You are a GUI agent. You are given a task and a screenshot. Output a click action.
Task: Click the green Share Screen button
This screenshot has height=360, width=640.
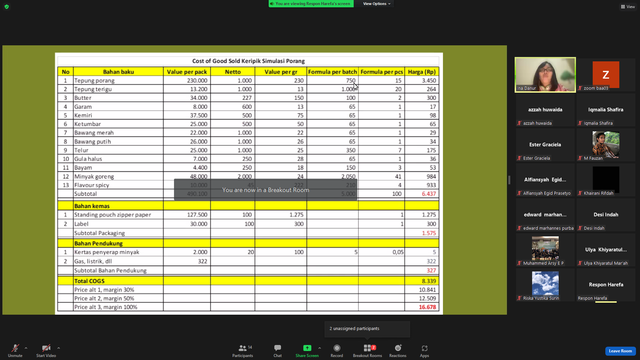pyautogui.click(x=307, y=350)
